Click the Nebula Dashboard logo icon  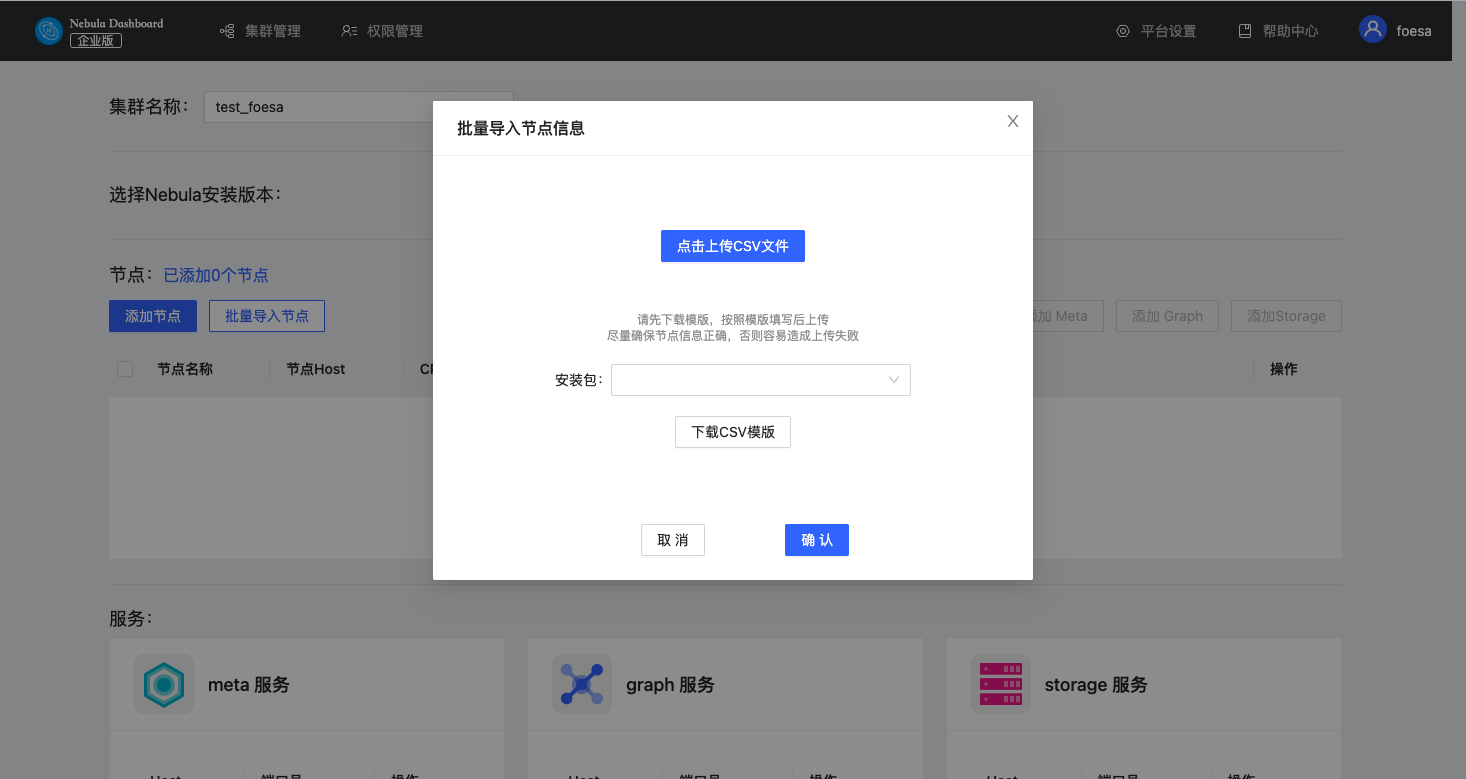pos(48,31)
